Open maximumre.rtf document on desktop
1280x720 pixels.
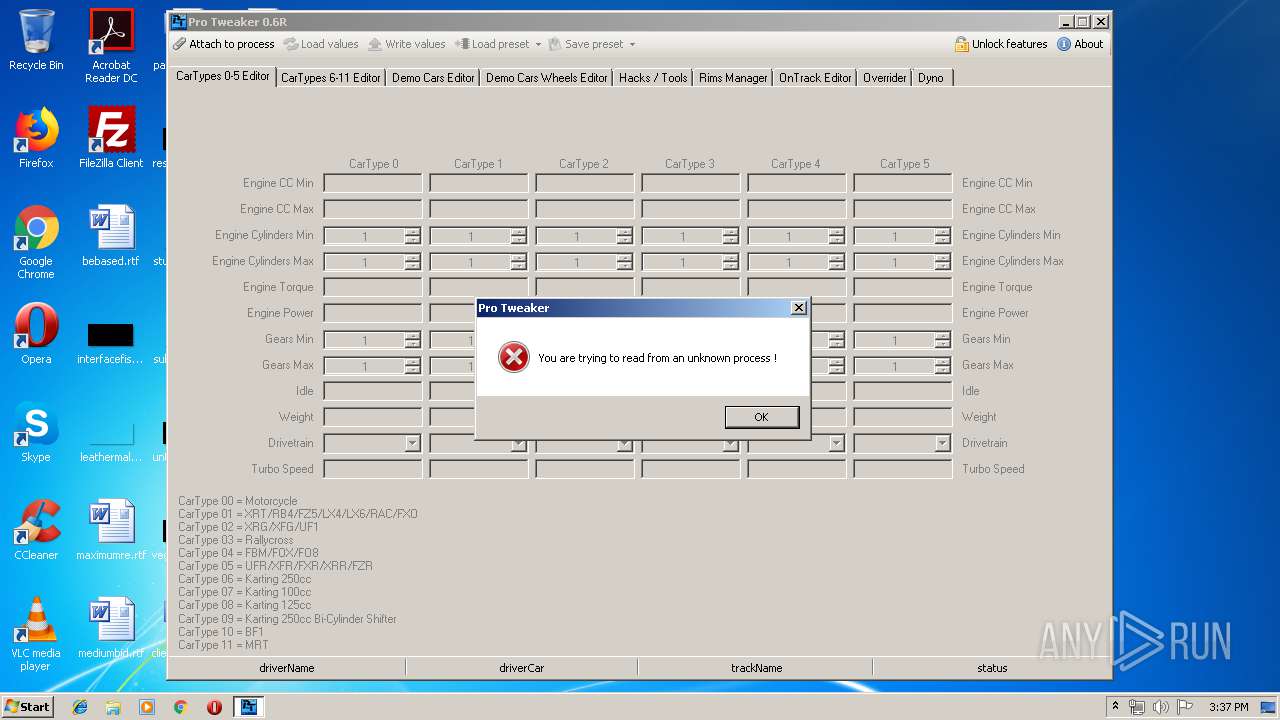coord(111,530)
